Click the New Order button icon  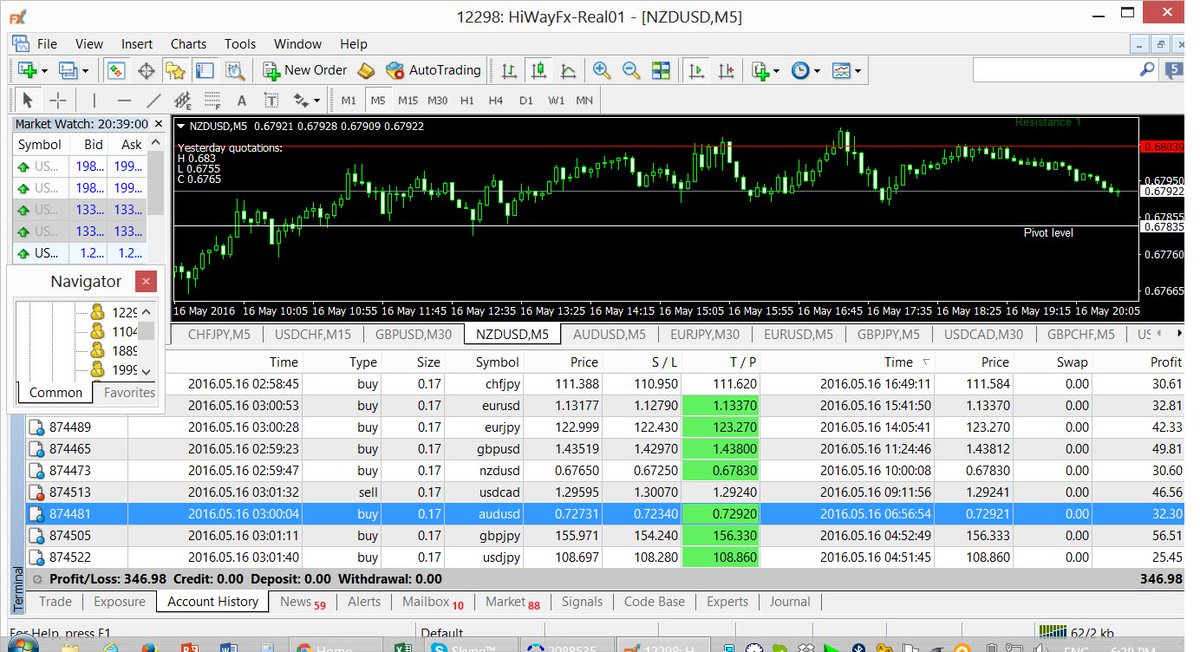(x=271, y=70)
